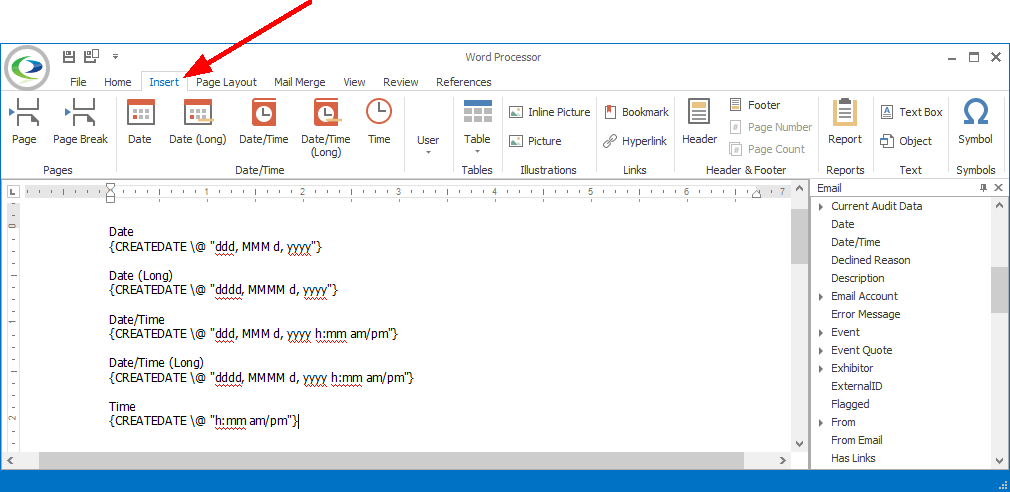
Task: Click the document horizontal scrollbar thumb
Action: tap(391, 460)
